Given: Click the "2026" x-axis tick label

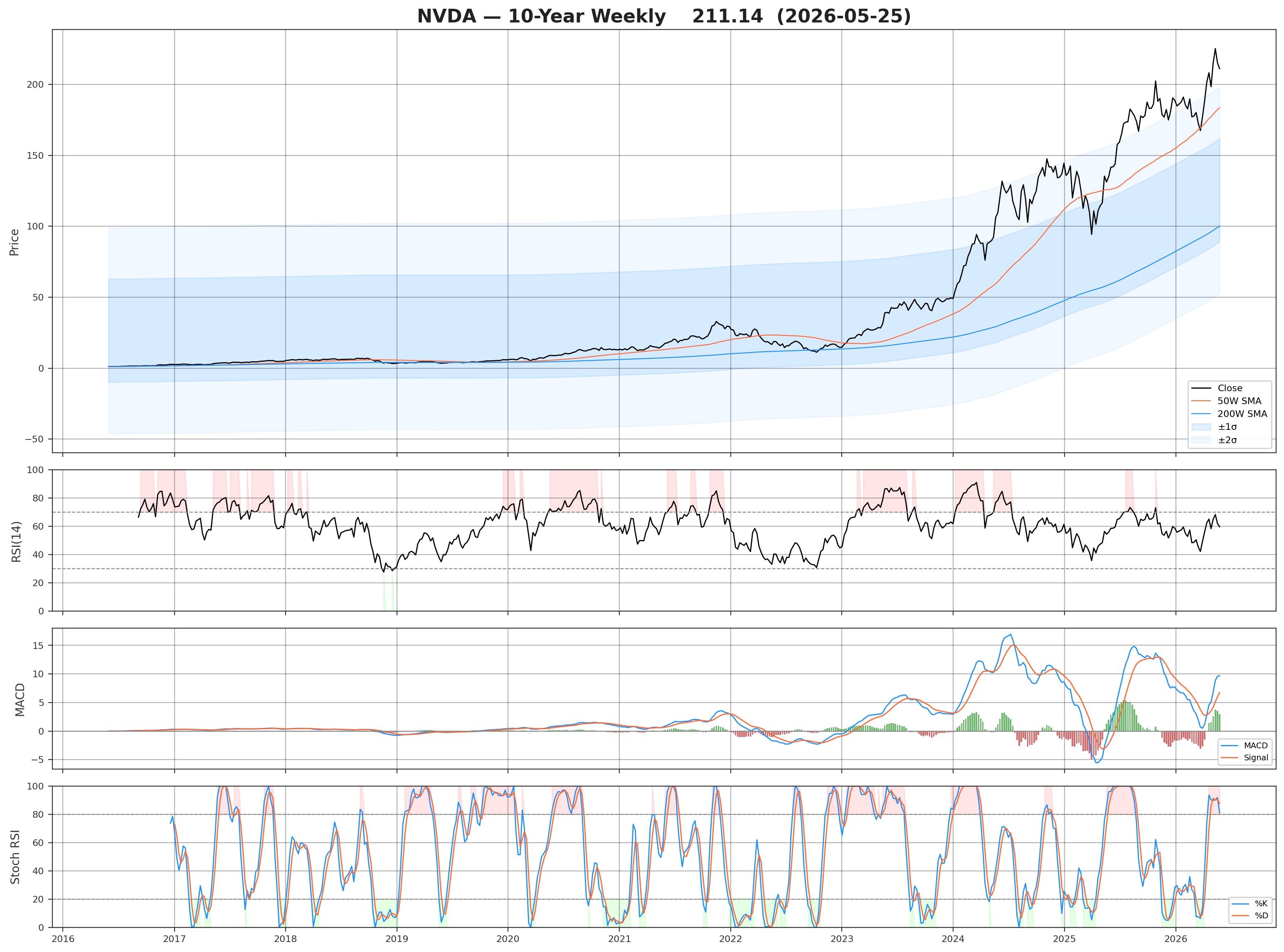Looking at the screenshot, I should [1176, 939].
